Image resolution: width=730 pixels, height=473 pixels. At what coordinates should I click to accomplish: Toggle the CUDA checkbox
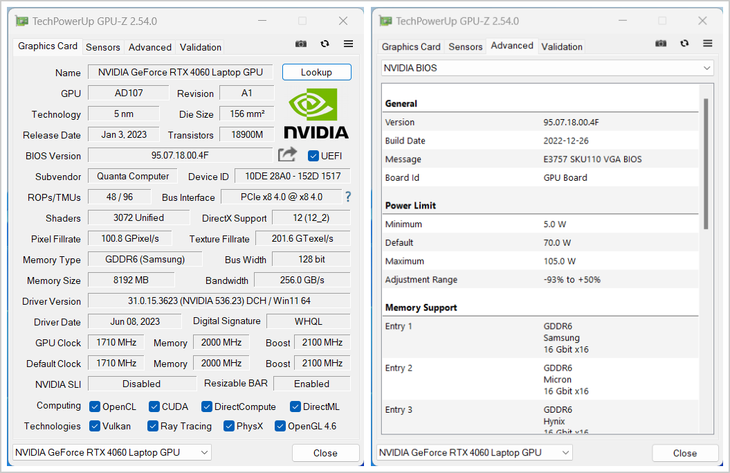pos(154,407)
